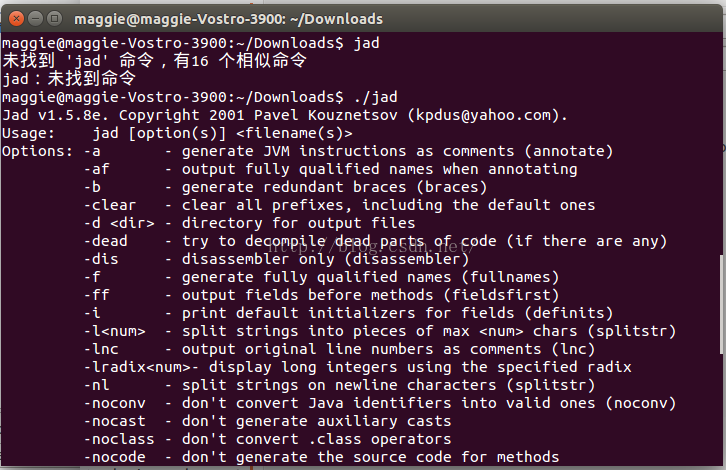Click the kpdus@yahoo.com email text
This screenshot has width=726, height=470.
click(x=483, y=115)
